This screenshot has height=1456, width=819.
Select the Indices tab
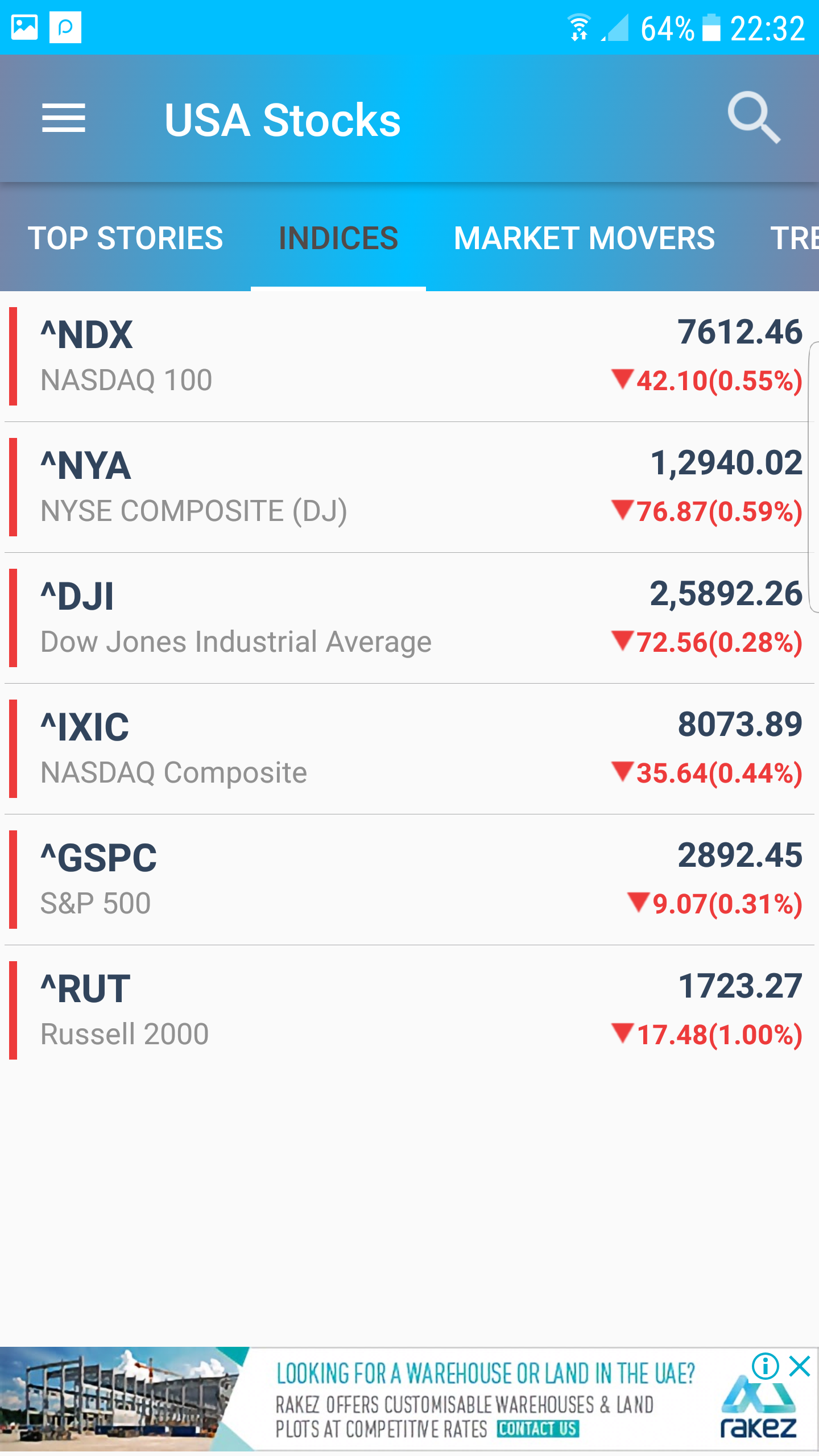coord(338,238)
